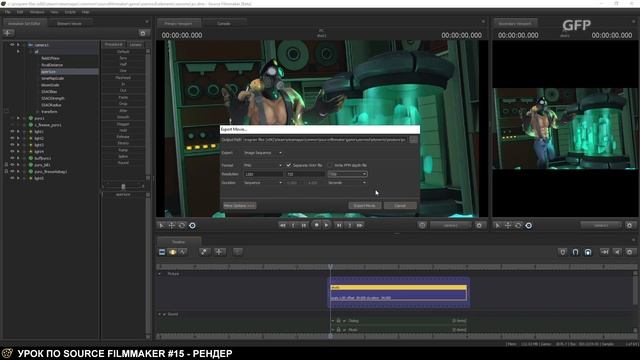Click the Output Path text field
Screen dimensions: 640x360
point(325,140)
